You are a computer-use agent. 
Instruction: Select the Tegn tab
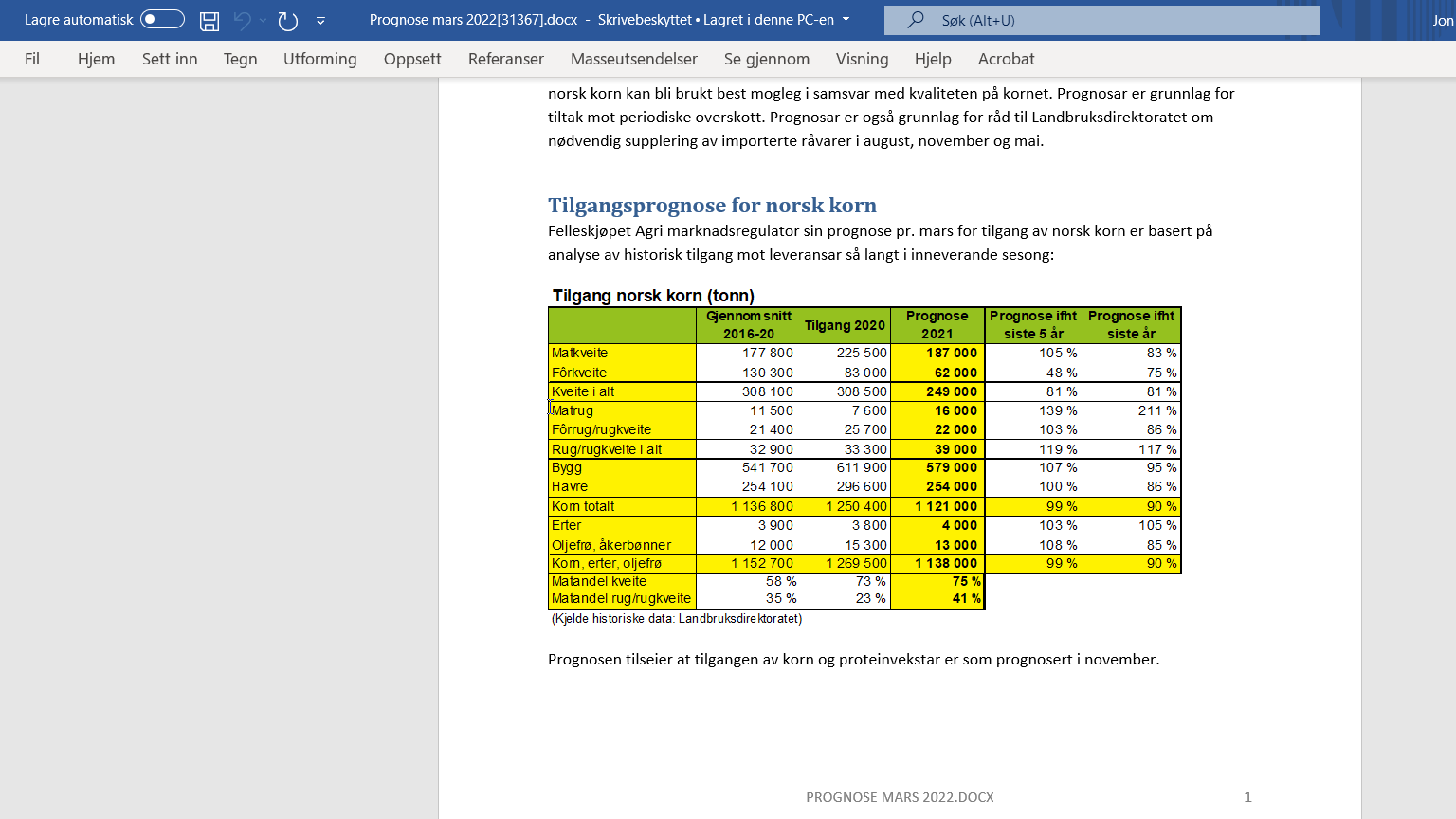click(240, 59)
